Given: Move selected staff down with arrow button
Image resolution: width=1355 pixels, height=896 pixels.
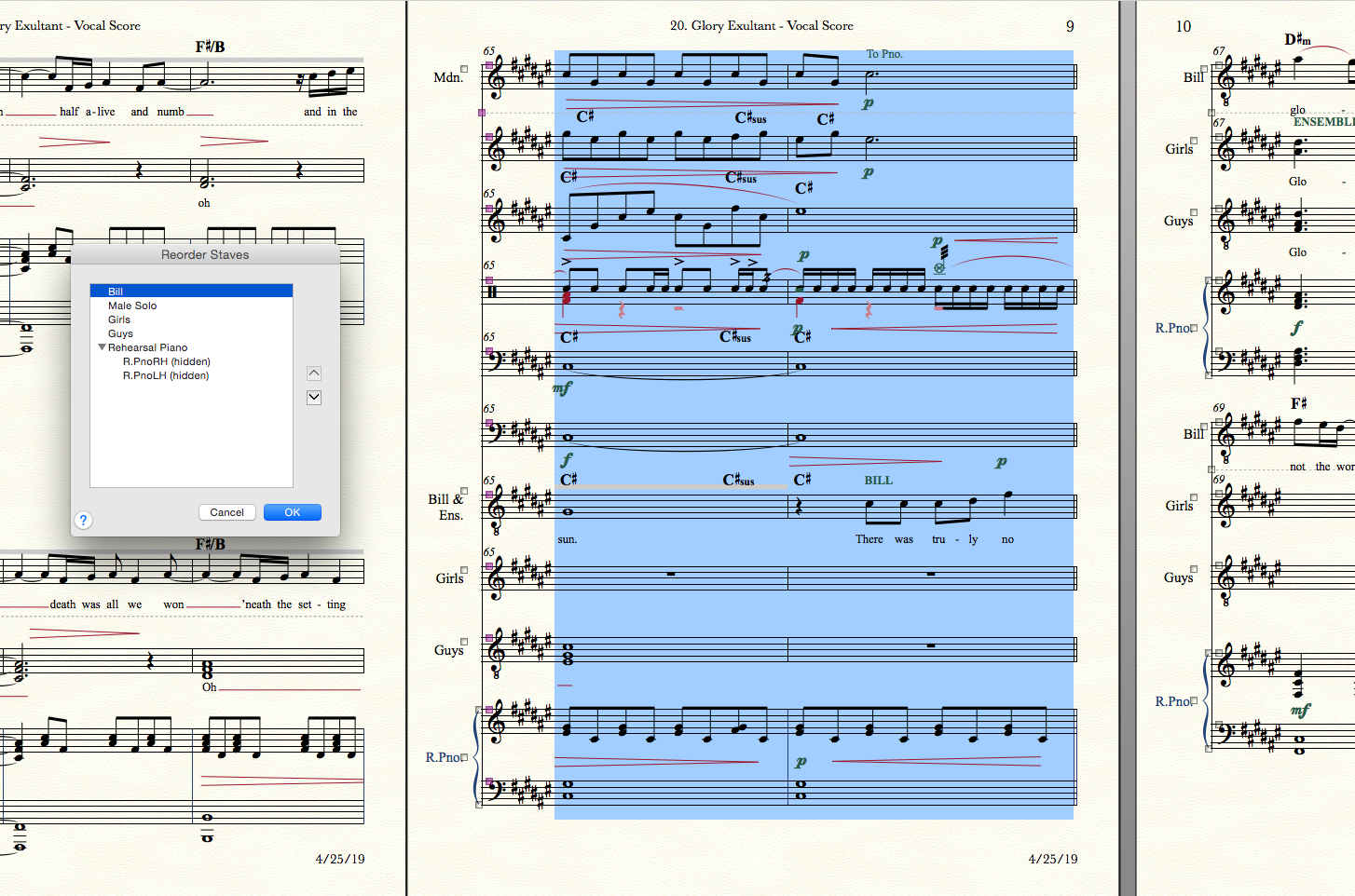Looking at the screenshot, I should tap(314, 398).
